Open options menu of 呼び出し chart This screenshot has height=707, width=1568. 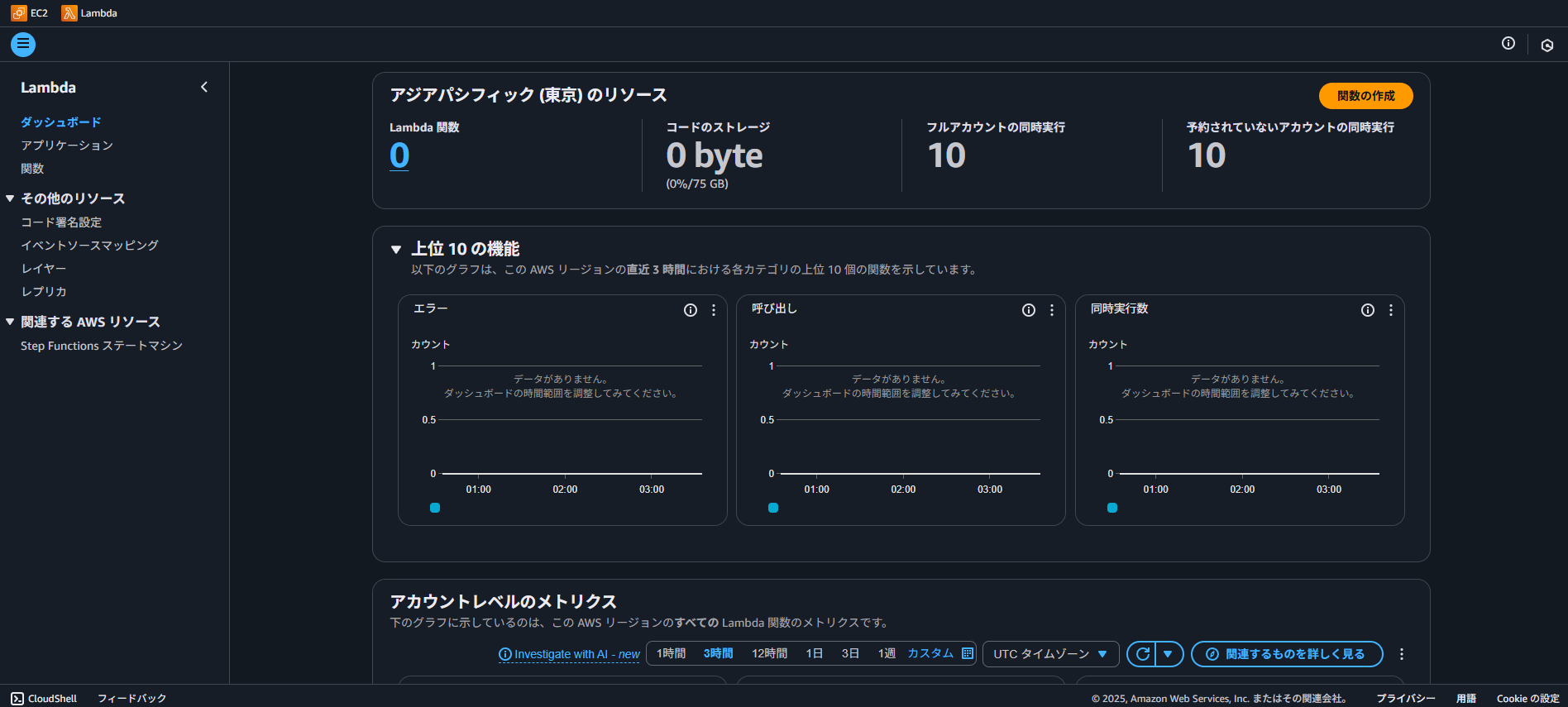(1052, 310)
